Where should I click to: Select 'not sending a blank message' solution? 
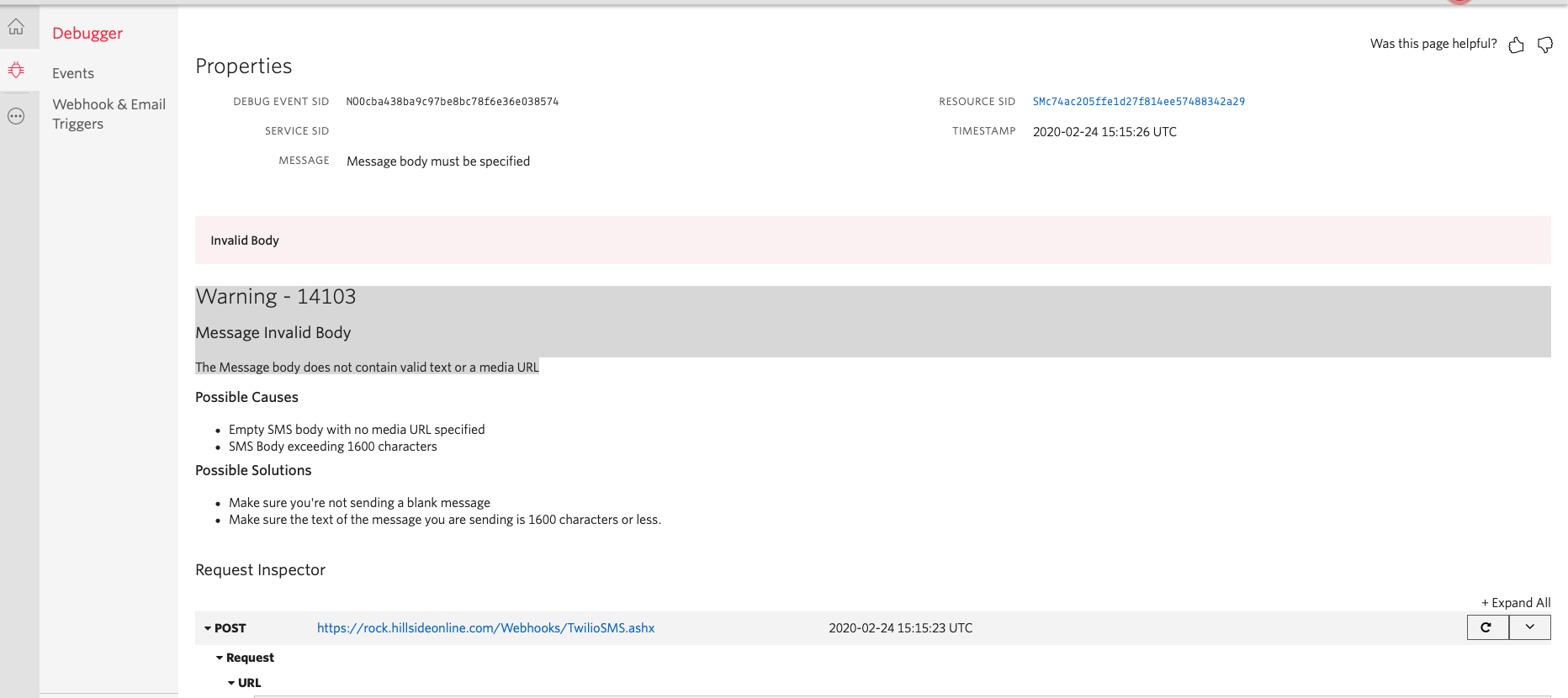point(359,503)
